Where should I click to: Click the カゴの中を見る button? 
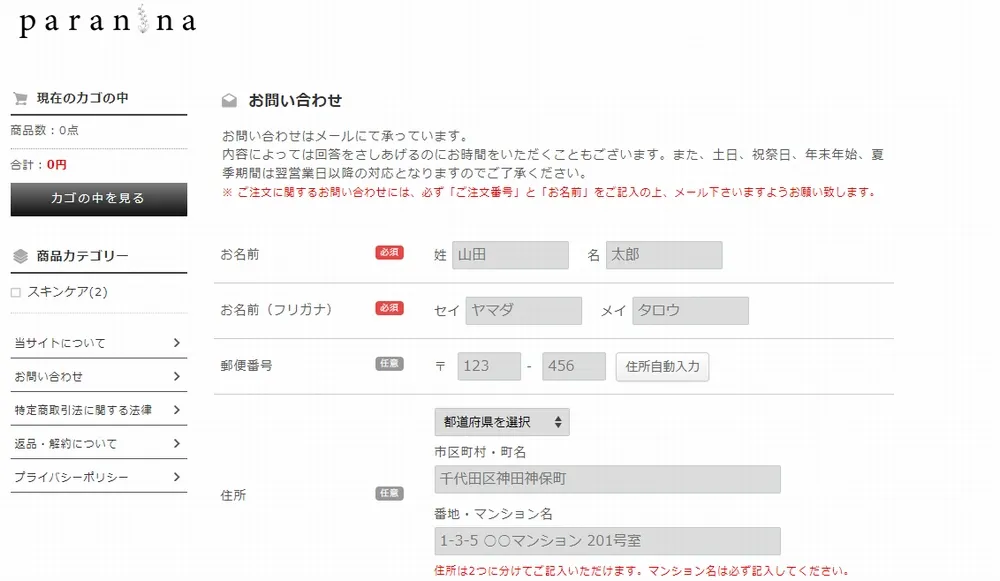pos(99,199)
